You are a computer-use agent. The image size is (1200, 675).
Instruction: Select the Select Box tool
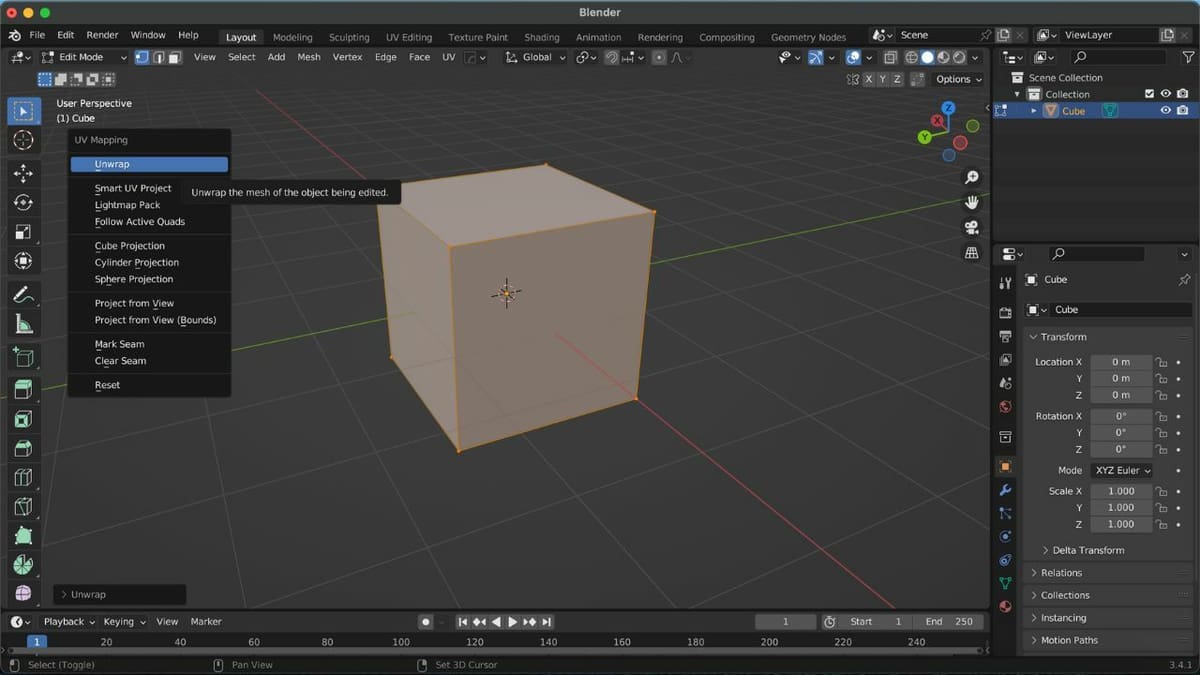(23, 111)
